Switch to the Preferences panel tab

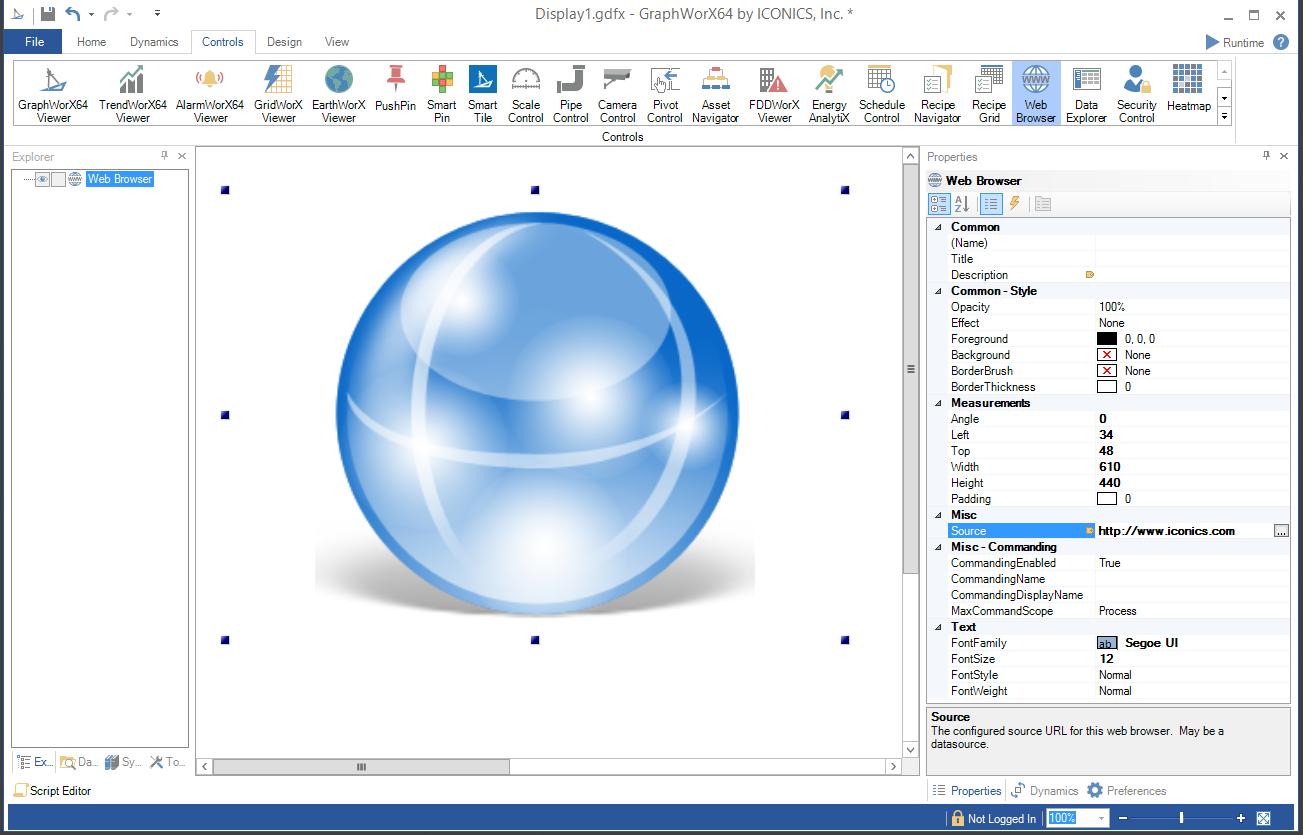tap(1127, 790)
